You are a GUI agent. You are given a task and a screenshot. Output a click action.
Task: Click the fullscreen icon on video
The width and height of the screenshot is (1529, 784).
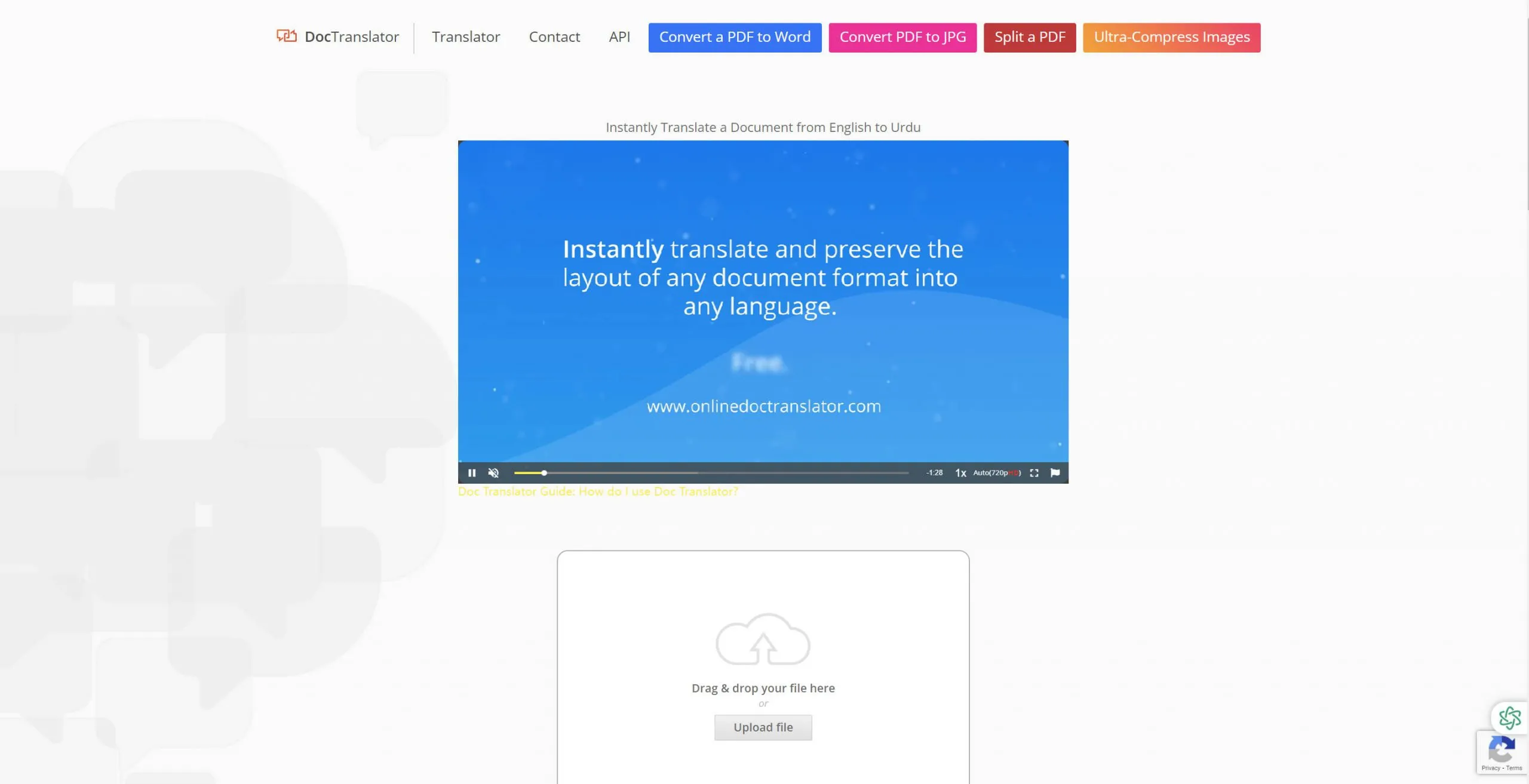coord(1034,472)
